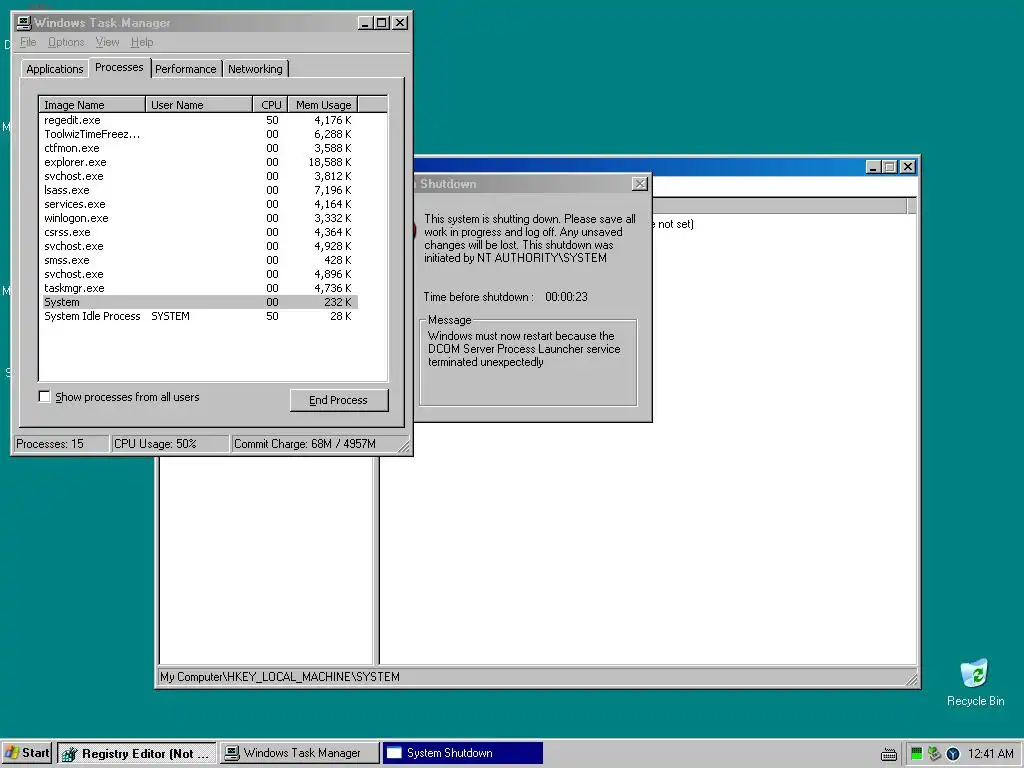Close the Windows Task Manager window
Screen dimensions: 1024x768
(x=400, y=23)
